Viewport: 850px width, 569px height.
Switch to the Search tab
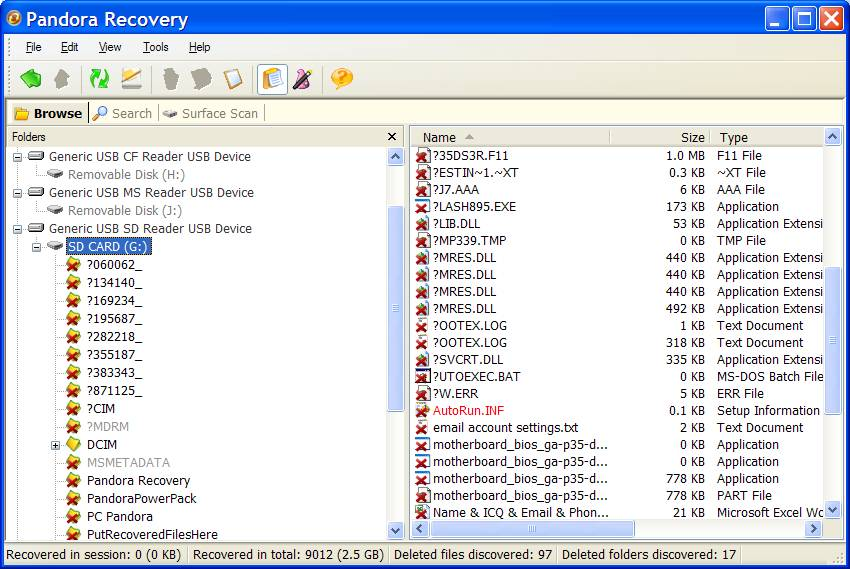[x=122, y=113]
